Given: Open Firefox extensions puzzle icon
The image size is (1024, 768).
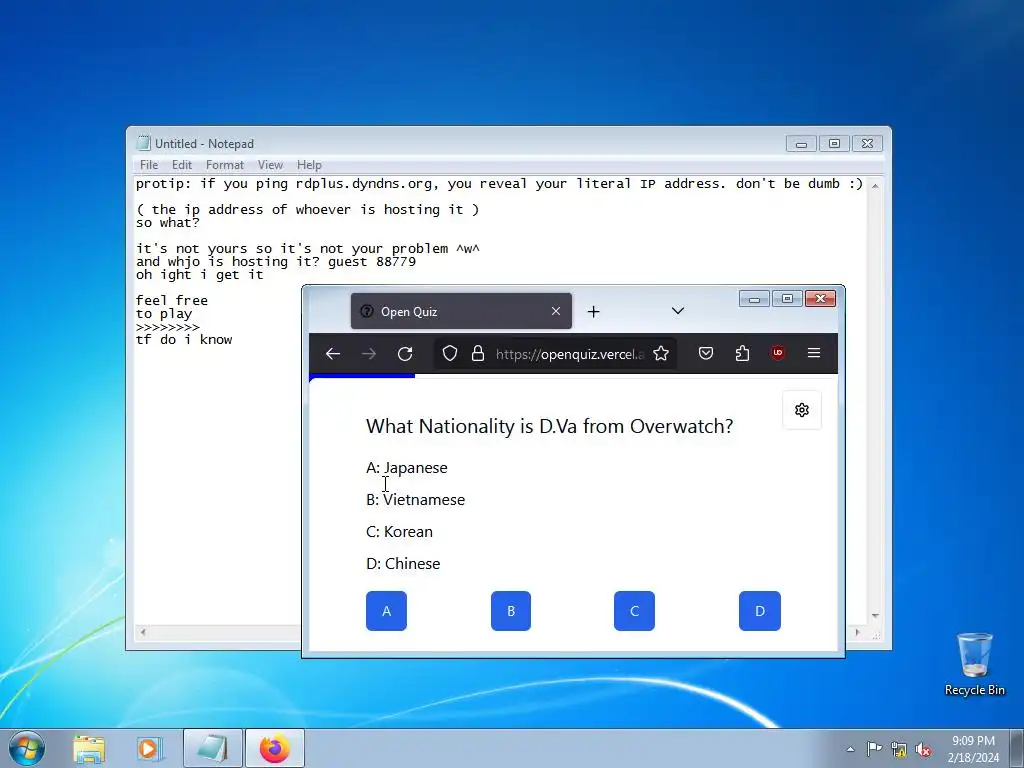Looking at the screenshot, I should [742, 353].
